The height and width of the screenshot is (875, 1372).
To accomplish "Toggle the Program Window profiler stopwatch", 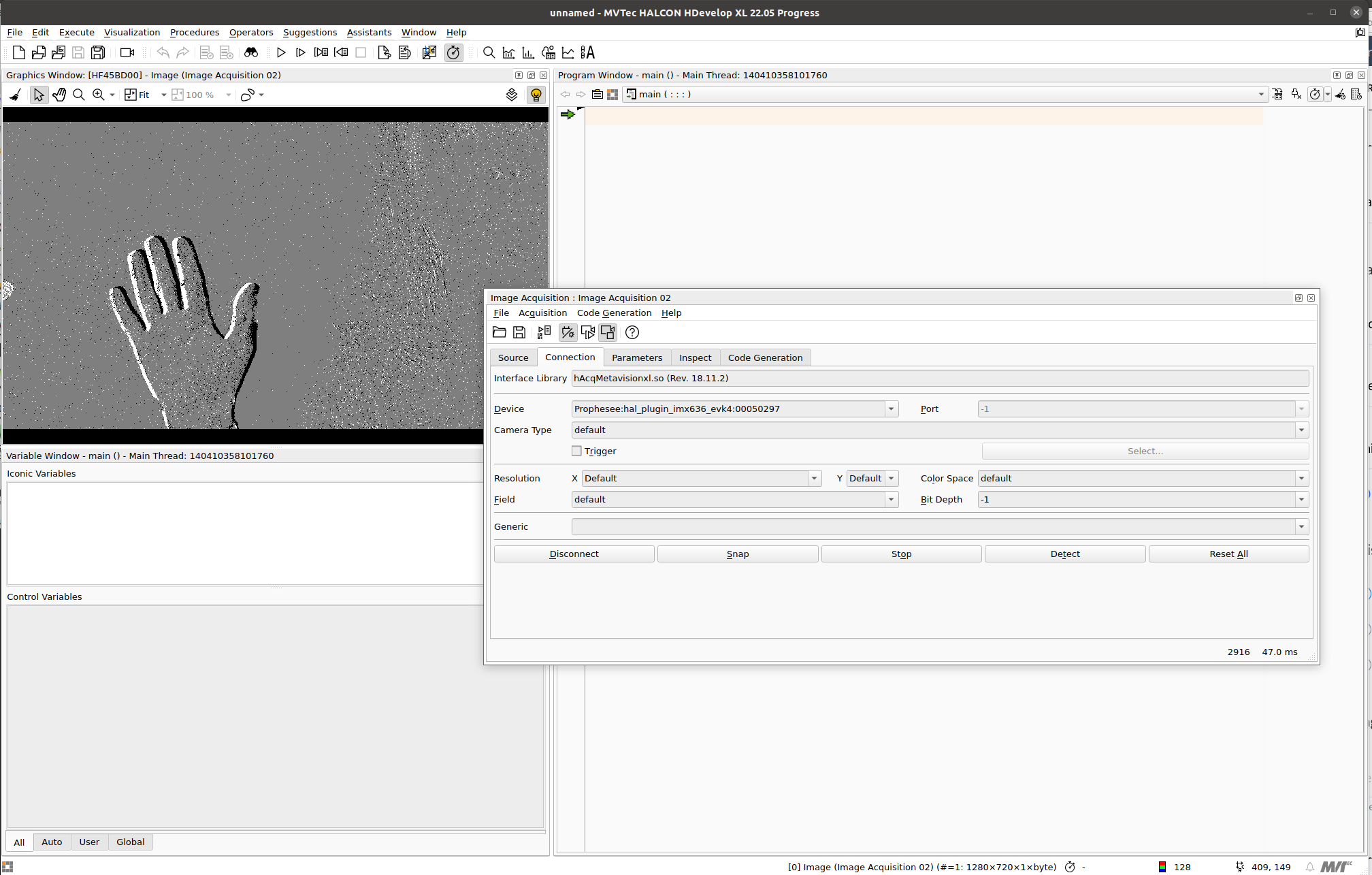I will 1315,94.
